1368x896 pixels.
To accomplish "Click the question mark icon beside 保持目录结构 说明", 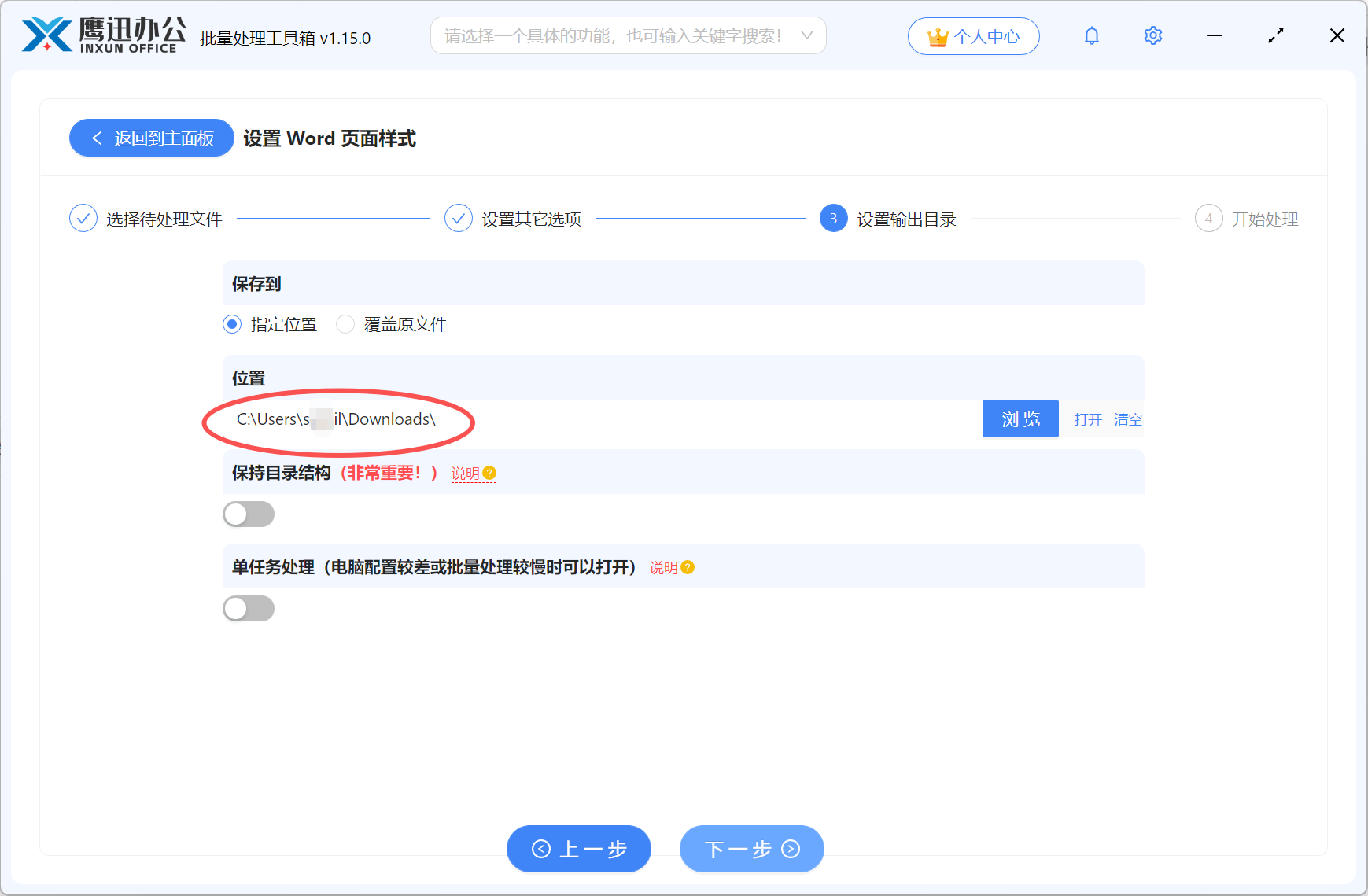I will coord(490,473).
